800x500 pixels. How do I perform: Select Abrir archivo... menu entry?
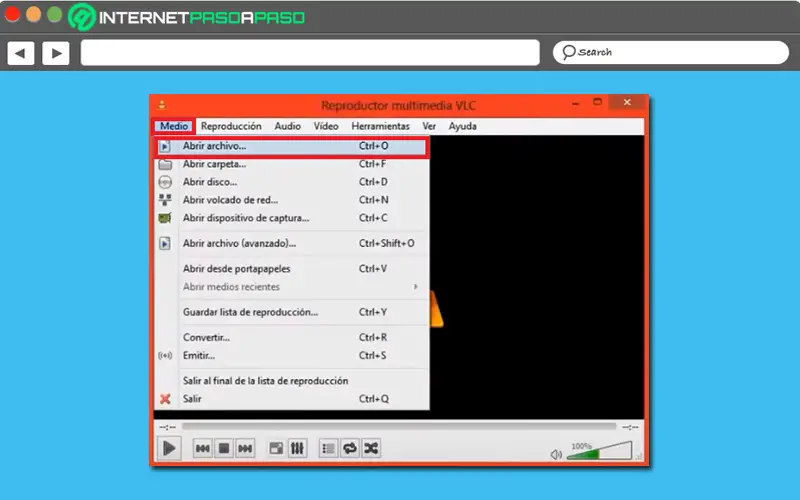[291, 146]
